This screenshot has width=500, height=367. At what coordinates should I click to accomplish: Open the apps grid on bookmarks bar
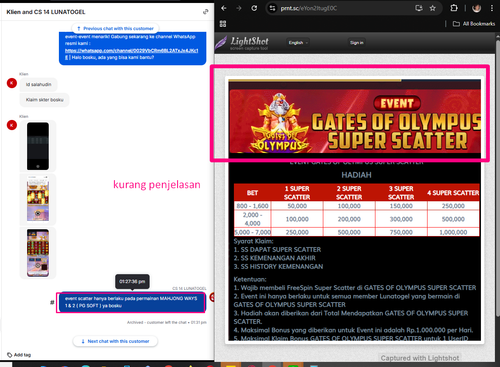[x=223, y=24]
